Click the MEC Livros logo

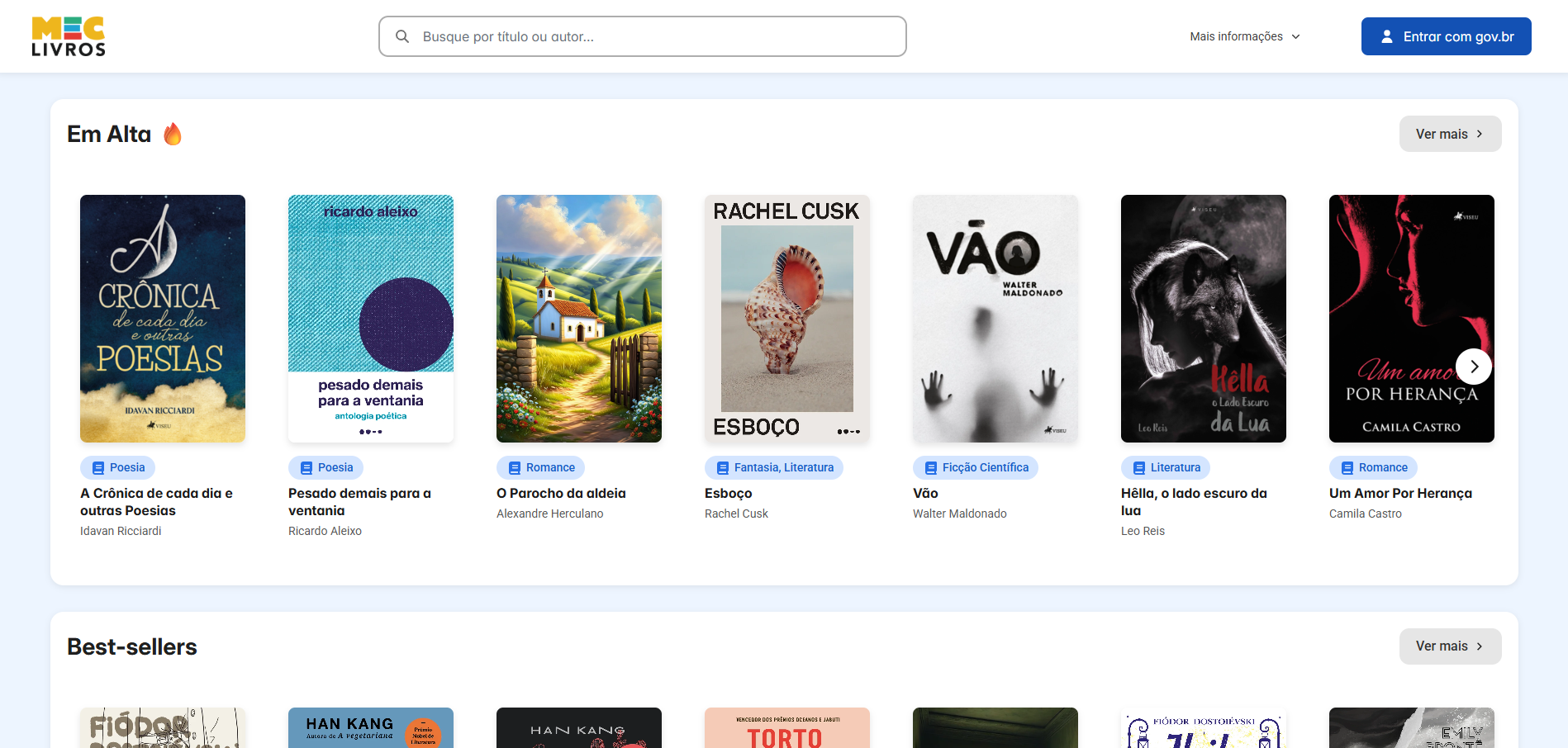[x=69, y=36]
